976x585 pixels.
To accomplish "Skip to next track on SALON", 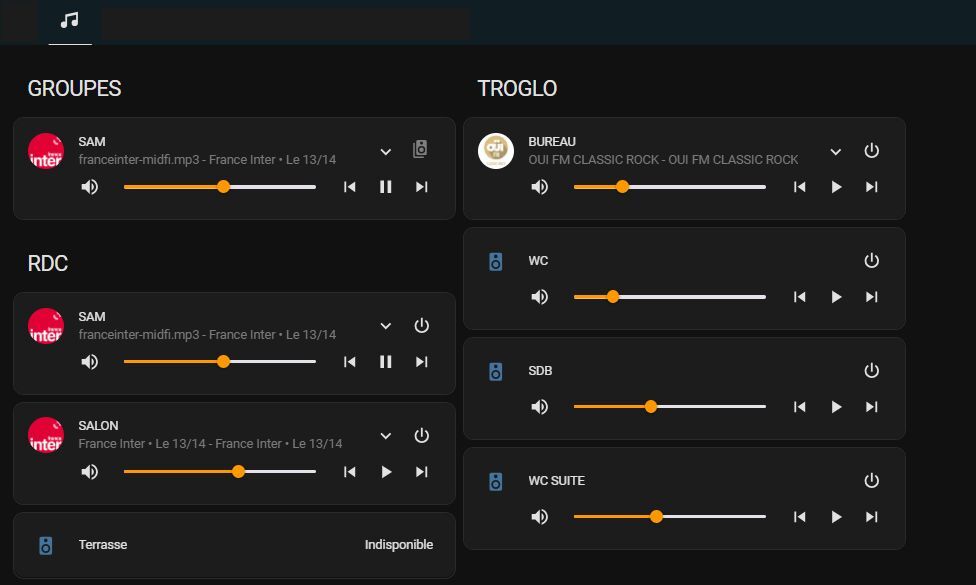I will (x=422, y=472).
